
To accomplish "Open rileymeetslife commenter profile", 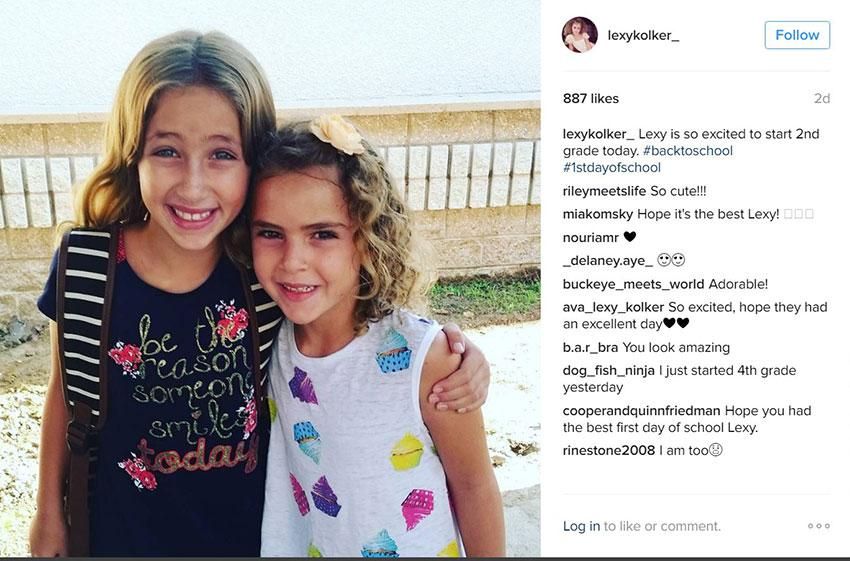I will 604,191.
